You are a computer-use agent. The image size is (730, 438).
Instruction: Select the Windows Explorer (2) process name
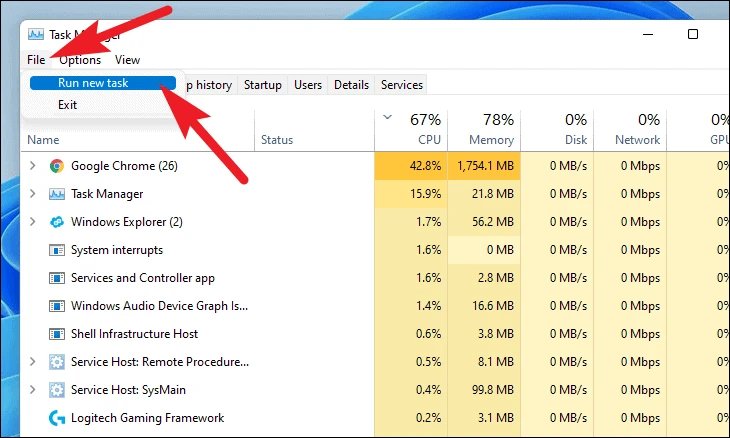pyautogui.click(x=127, y=222)
